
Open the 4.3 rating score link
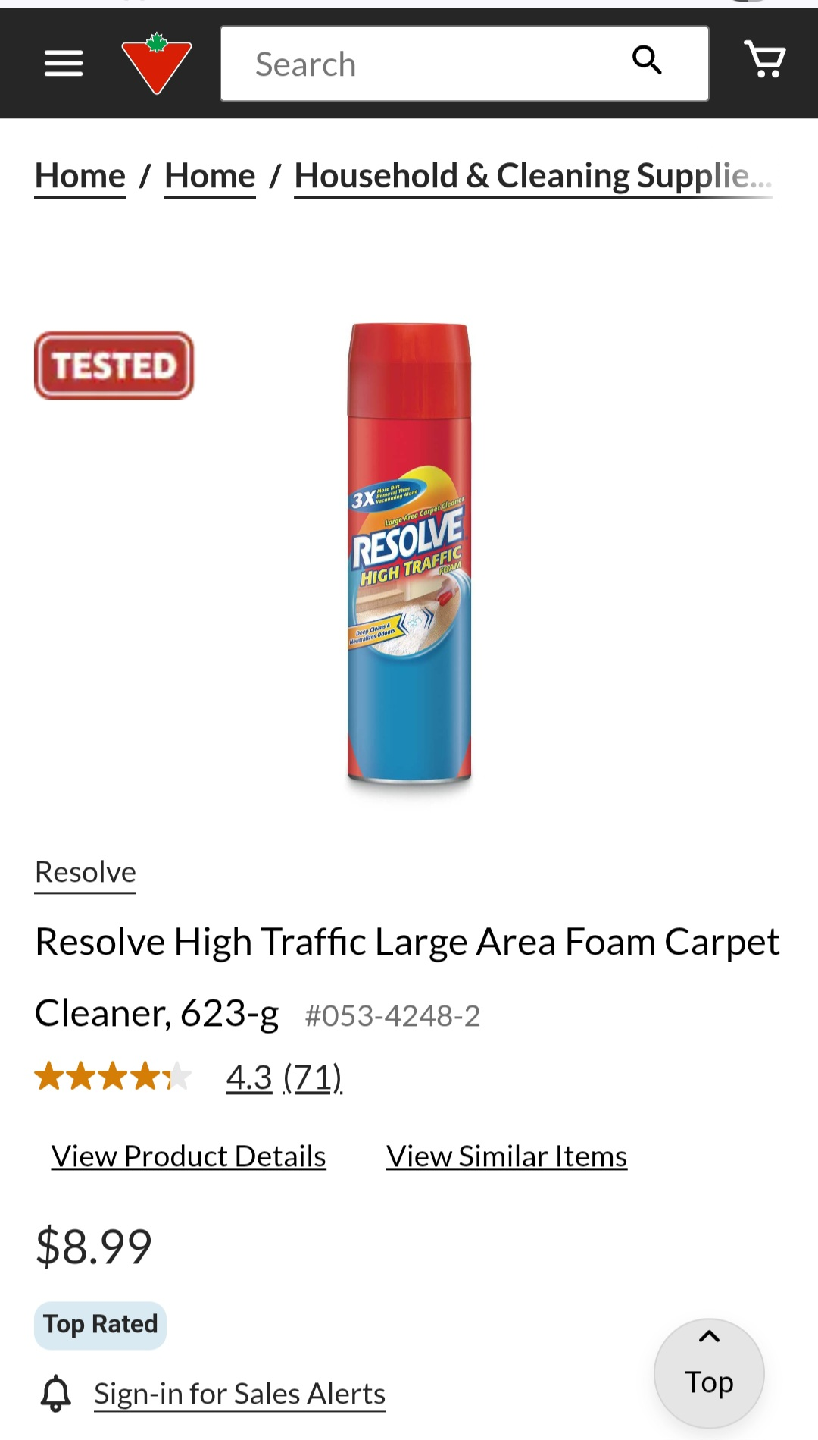point(249,1077)
